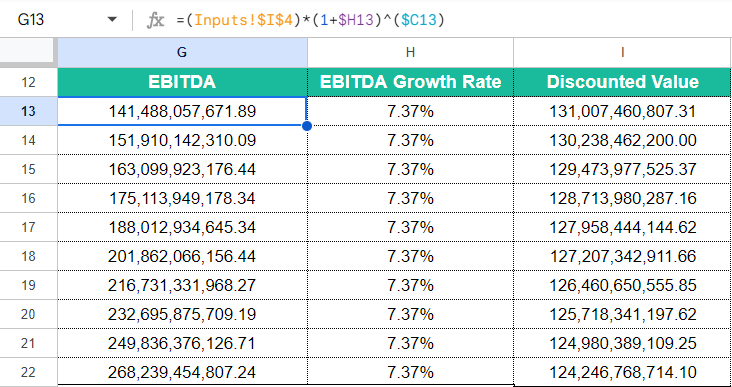Select row 17 header
Screen dimensions: 732x387
click(x=28, y=227)
